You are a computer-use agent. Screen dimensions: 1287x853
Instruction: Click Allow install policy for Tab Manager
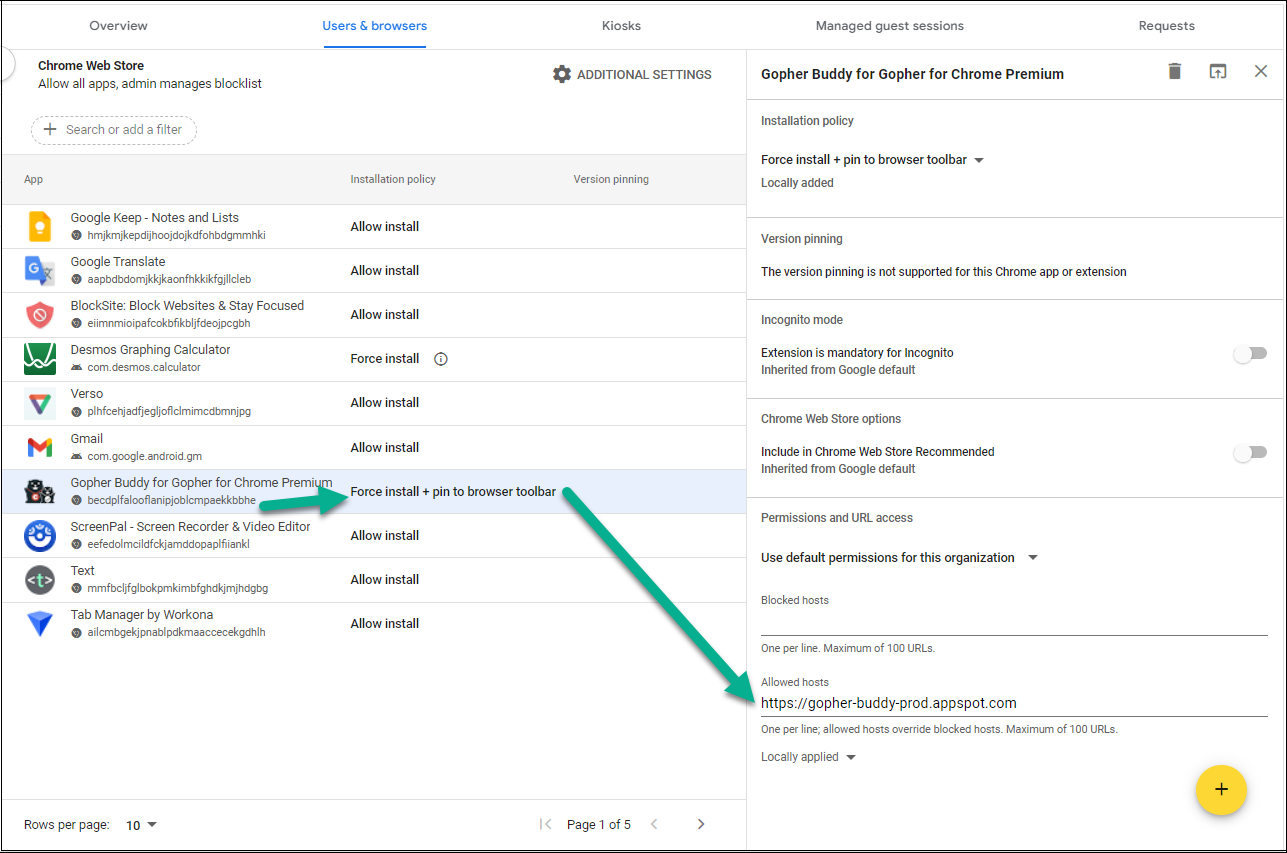(385, 624)
